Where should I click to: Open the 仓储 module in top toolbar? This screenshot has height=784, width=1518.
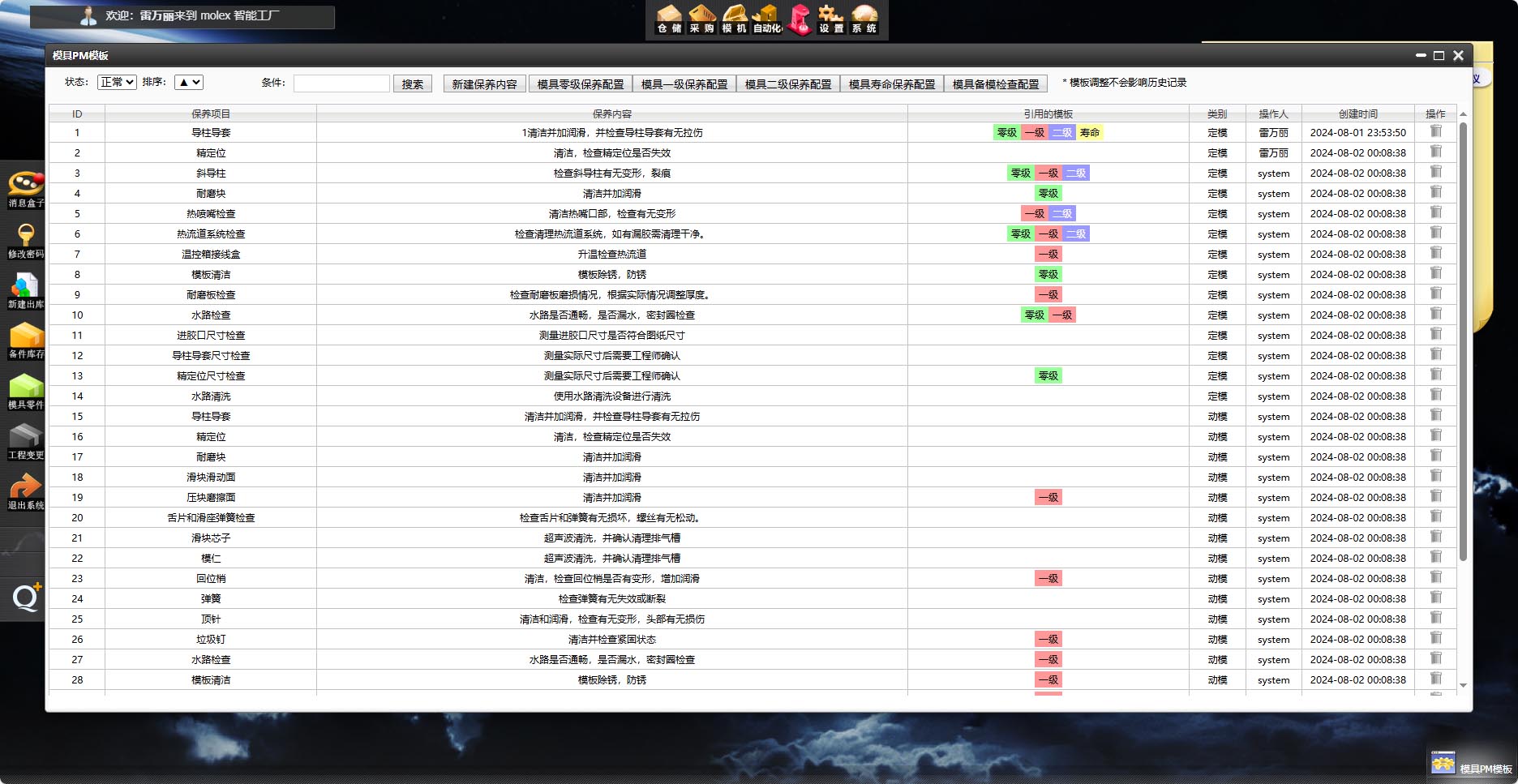pos(669,19)
